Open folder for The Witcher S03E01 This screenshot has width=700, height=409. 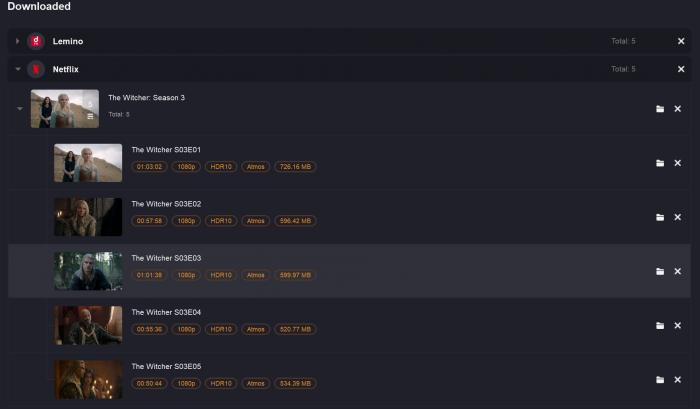660,163
